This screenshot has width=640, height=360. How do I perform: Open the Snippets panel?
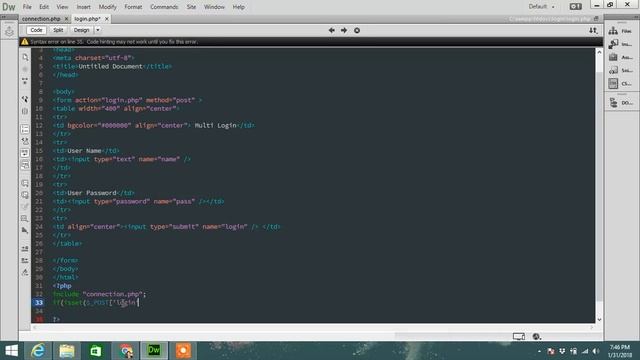[x=620, y=70]
